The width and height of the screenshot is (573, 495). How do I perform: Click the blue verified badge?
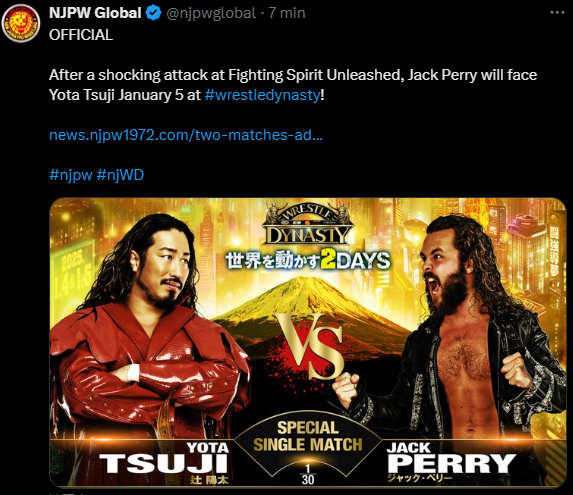153,13
